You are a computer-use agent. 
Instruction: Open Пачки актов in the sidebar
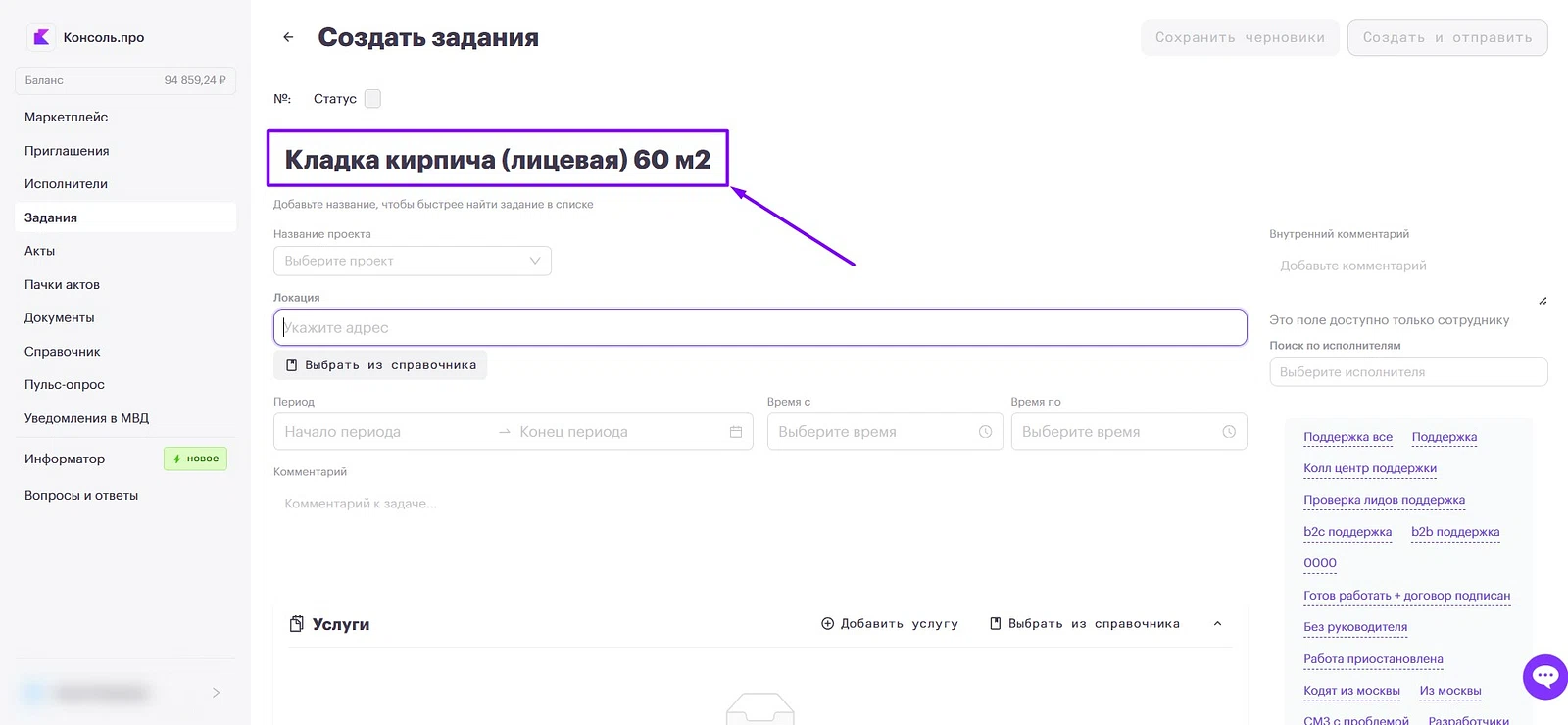coord(62,285)
